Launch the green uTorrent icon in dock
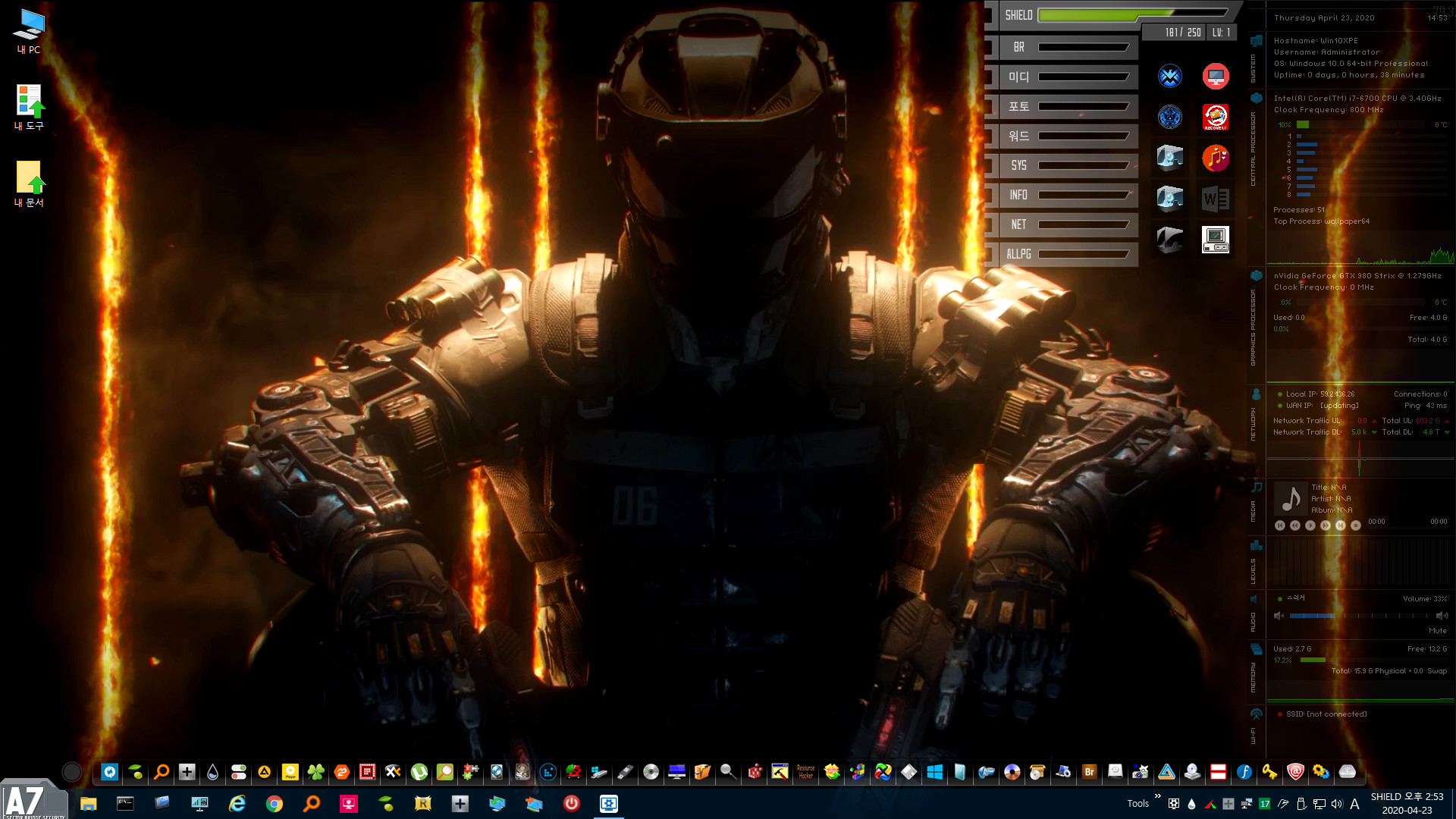This screenshot has height=819, width=1456. point(419,772)
